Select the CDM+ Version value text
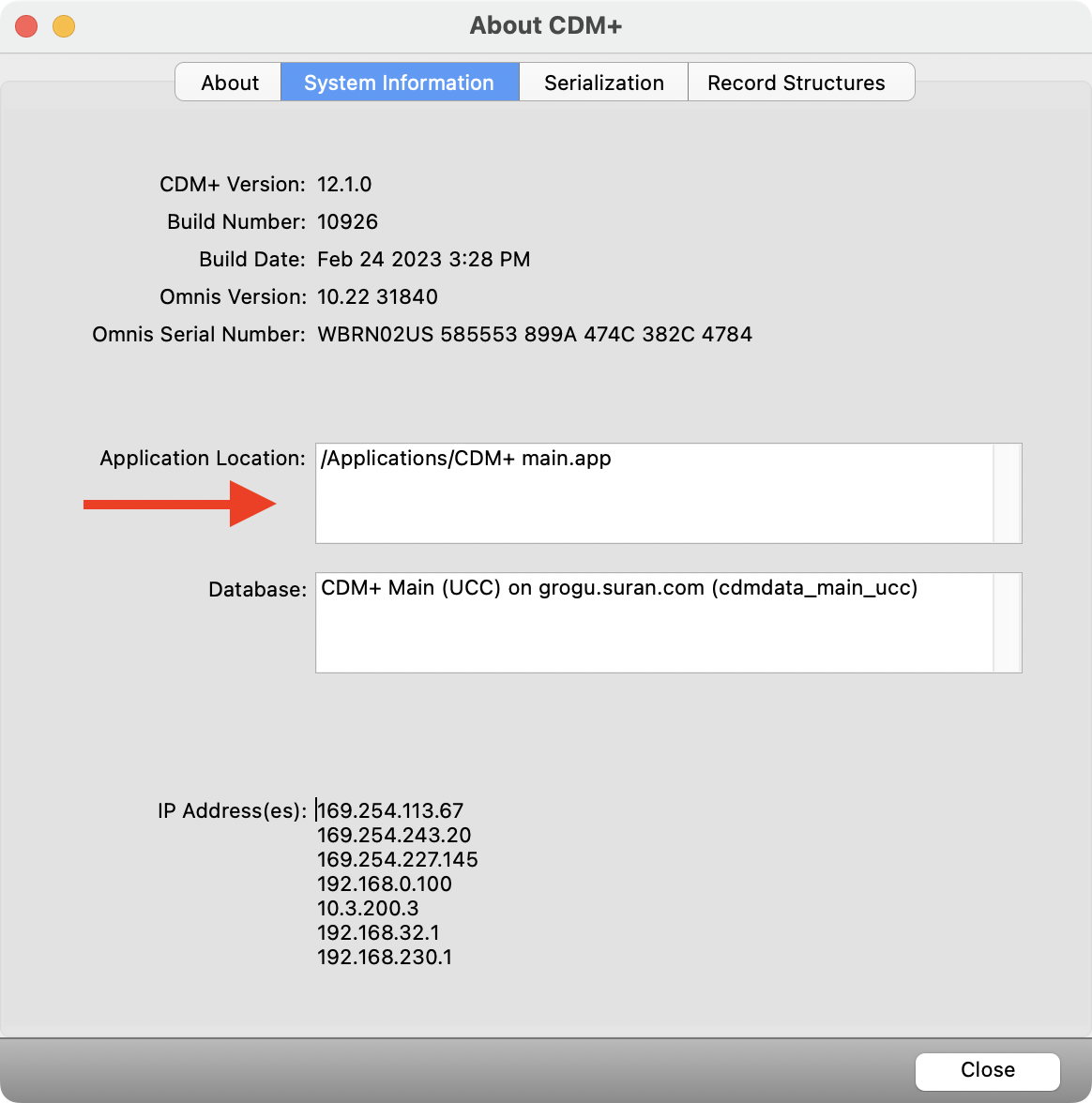Screen dimensions: 1092x1103 [x=342, y=184]
